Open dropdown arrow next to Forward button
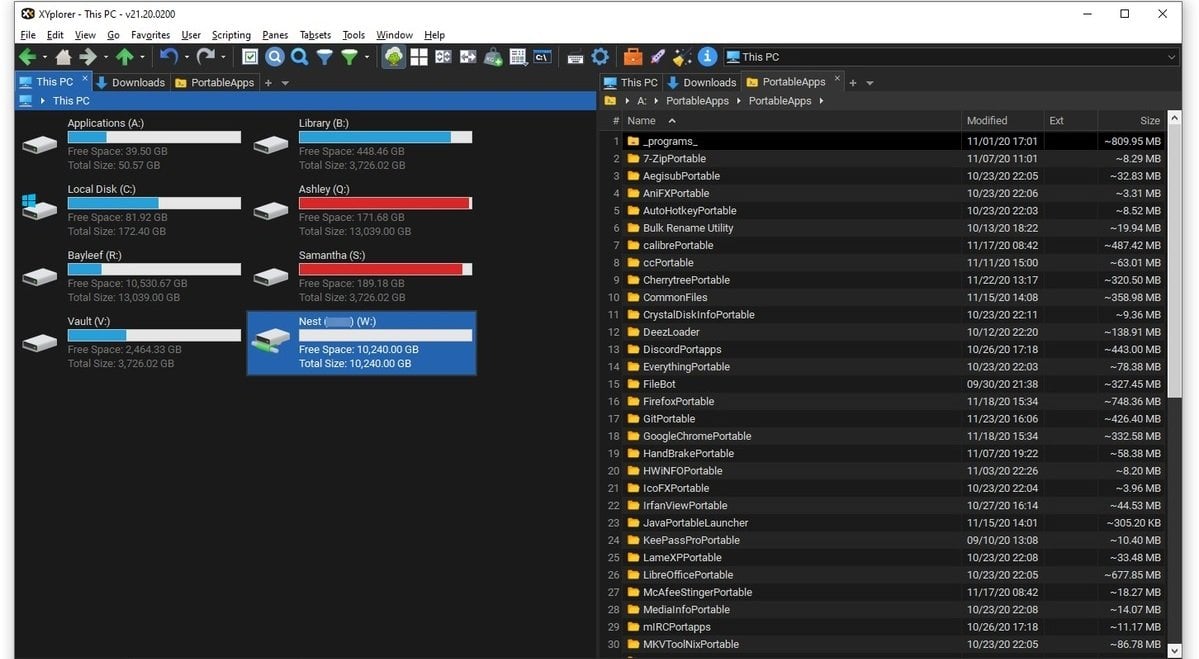The image size is (1199, 659). 106,57
